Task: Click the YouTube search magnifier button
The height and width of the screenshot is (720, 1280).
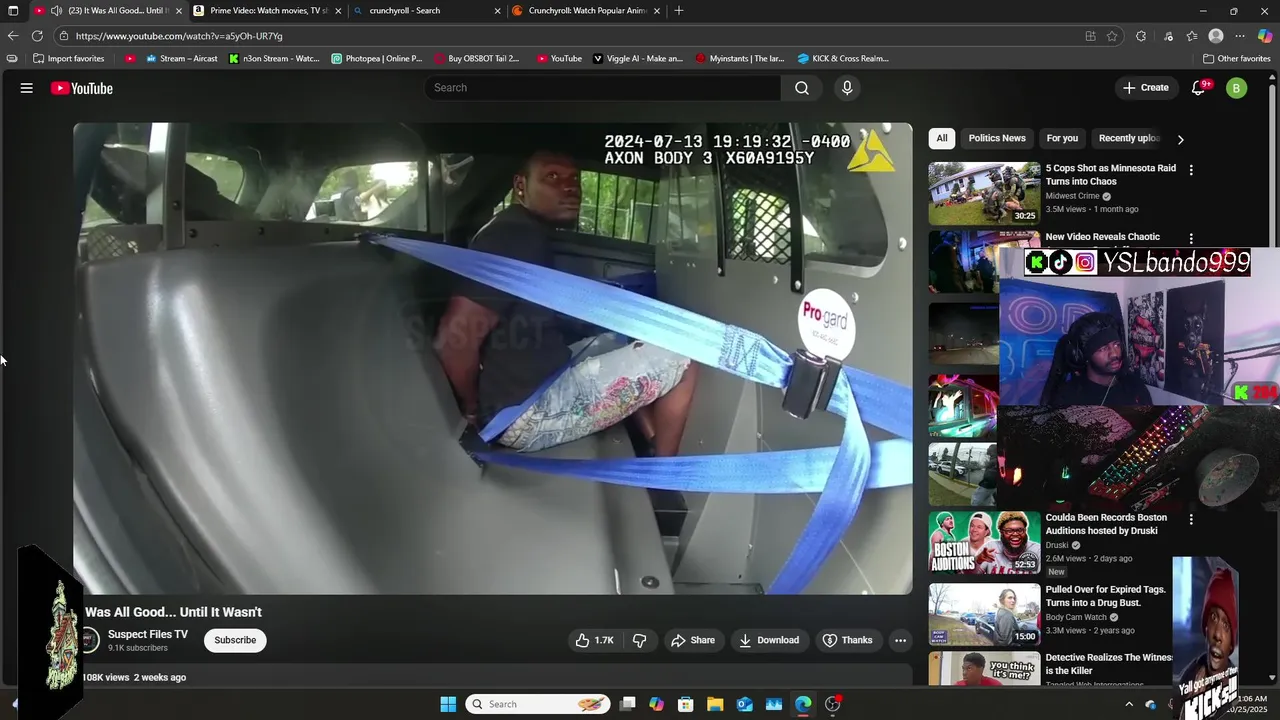Action: 802,88
